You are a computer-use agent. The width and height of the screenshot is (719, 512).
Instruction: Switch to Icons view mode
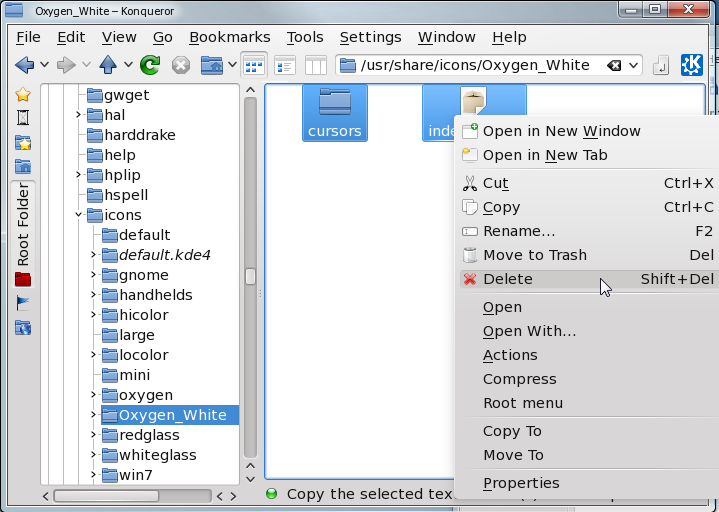click(x=254, y=65)
